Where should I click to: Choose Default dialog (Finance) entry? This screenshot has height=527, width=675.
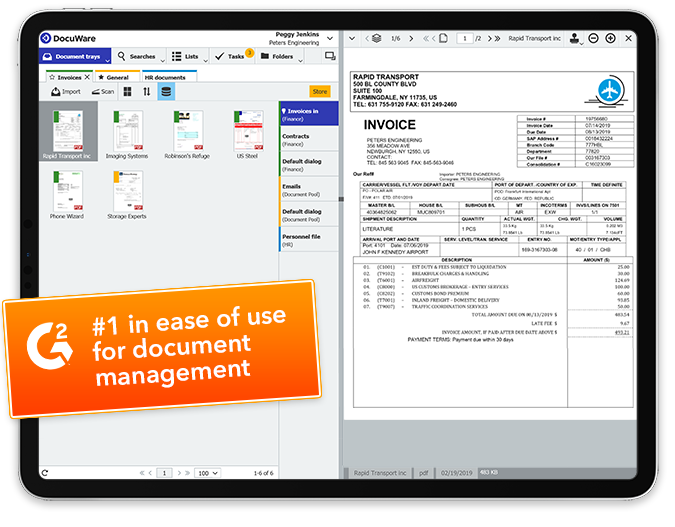tap(309, 164)
